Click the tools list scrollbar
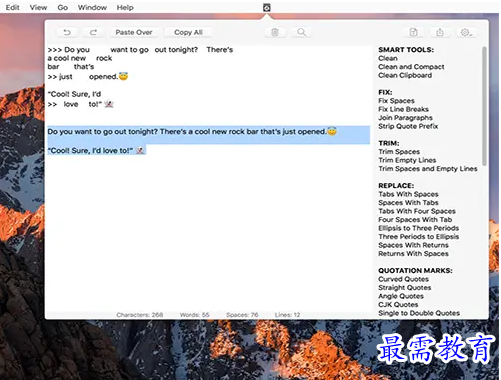 pos(484,106)
